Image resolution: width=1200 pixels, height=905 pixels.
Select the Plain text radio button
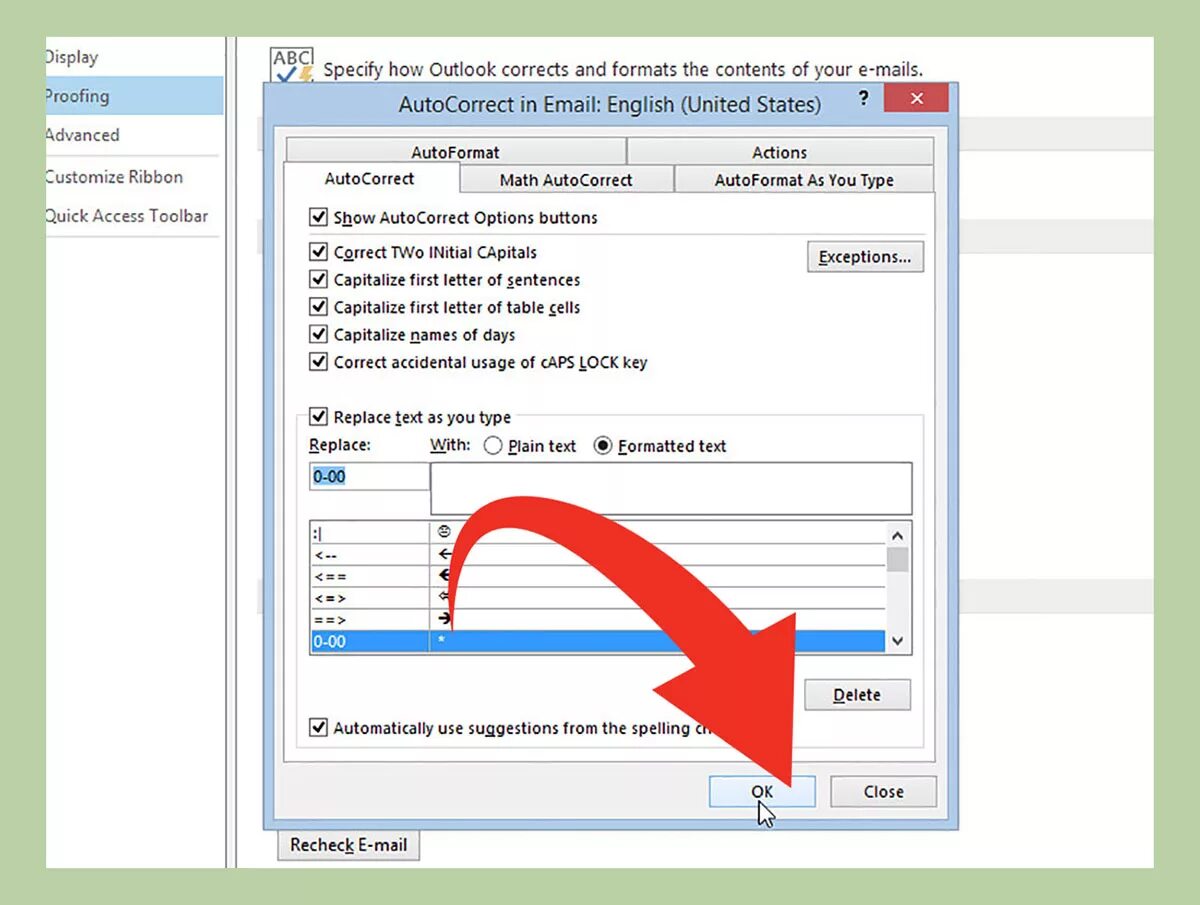point(493,446)
